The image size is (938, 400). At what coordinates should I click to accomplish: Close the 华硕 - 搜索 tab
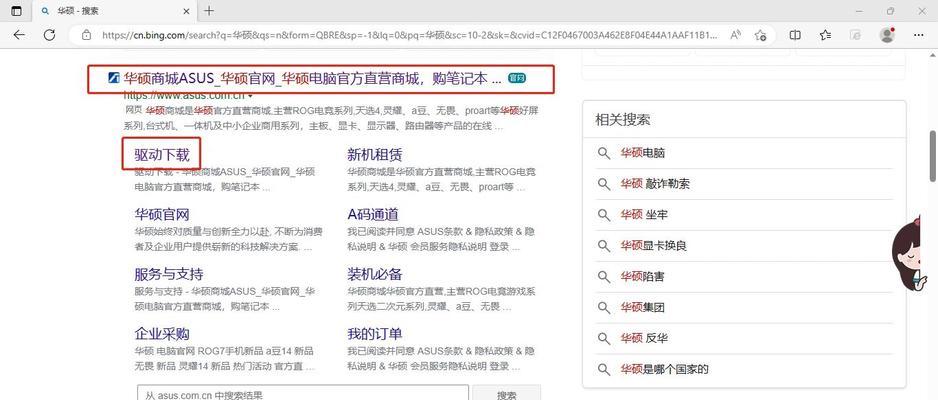(x=187, y=11)
